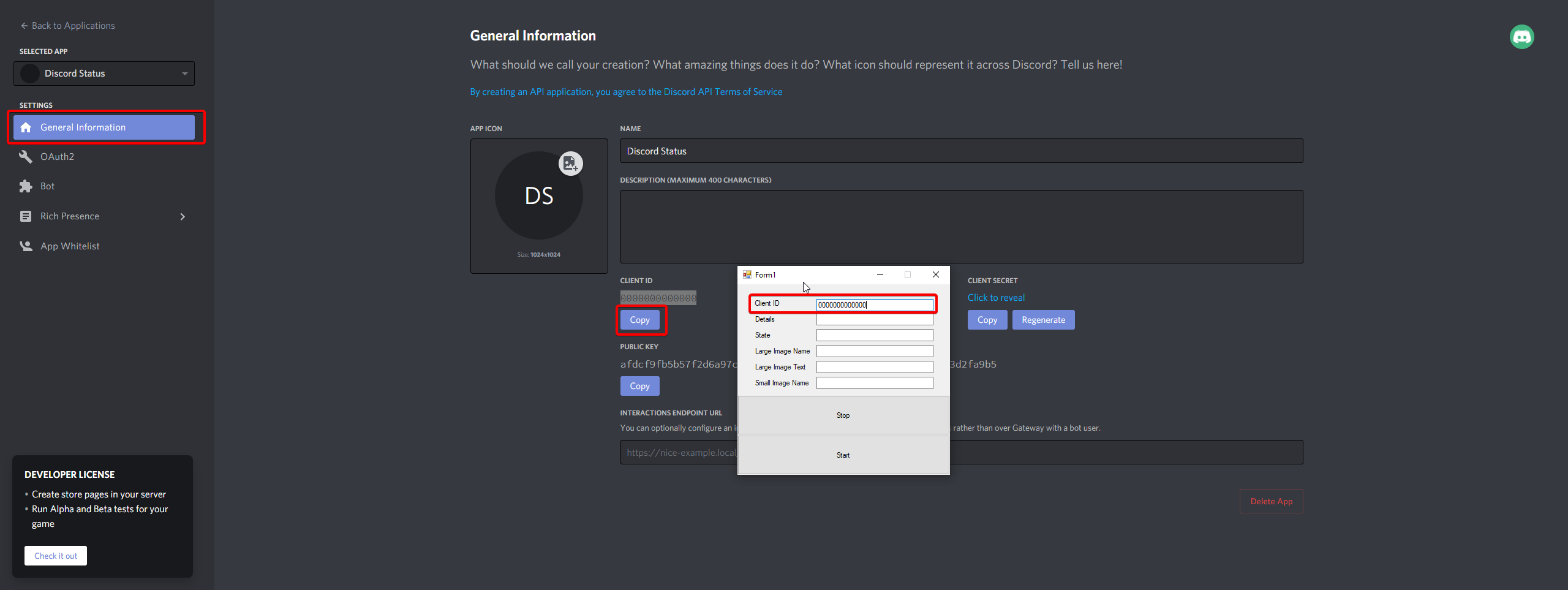Viewport: 1568px width, 590px height.
Task: Expand the Rich Presence submenu chevron
Action: click(183, 216)
